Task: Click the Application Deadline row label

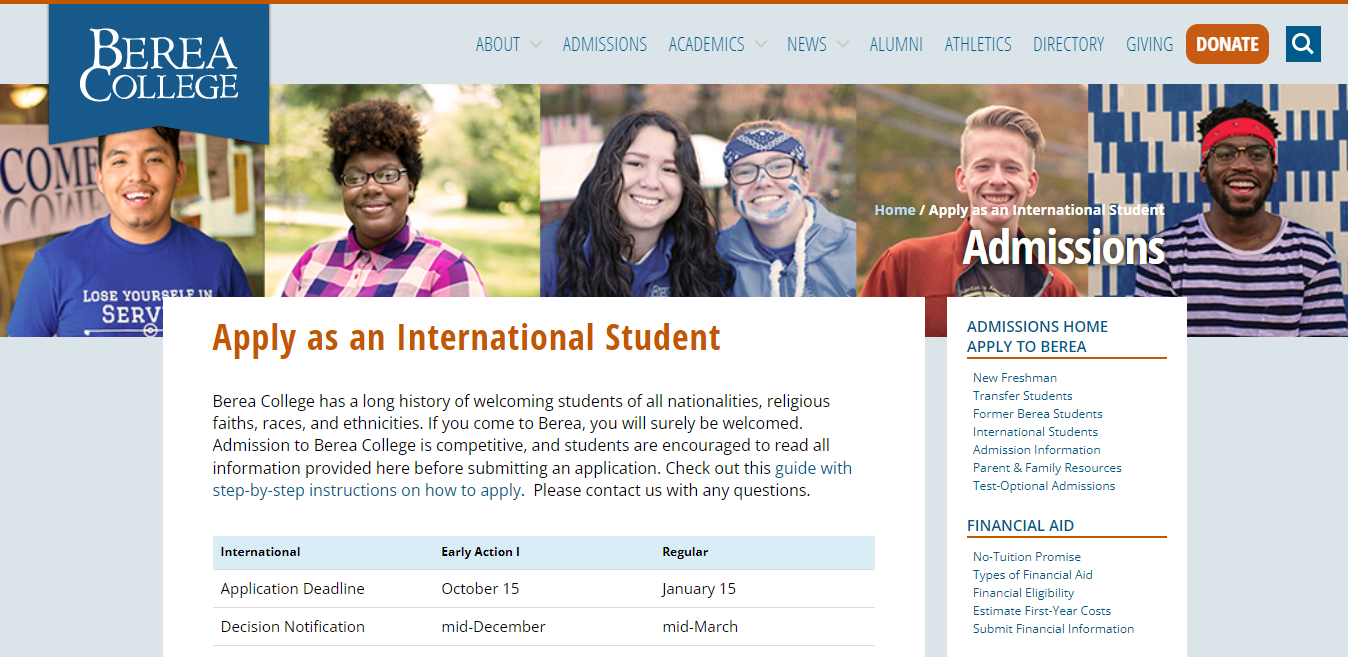Action: 293,589
